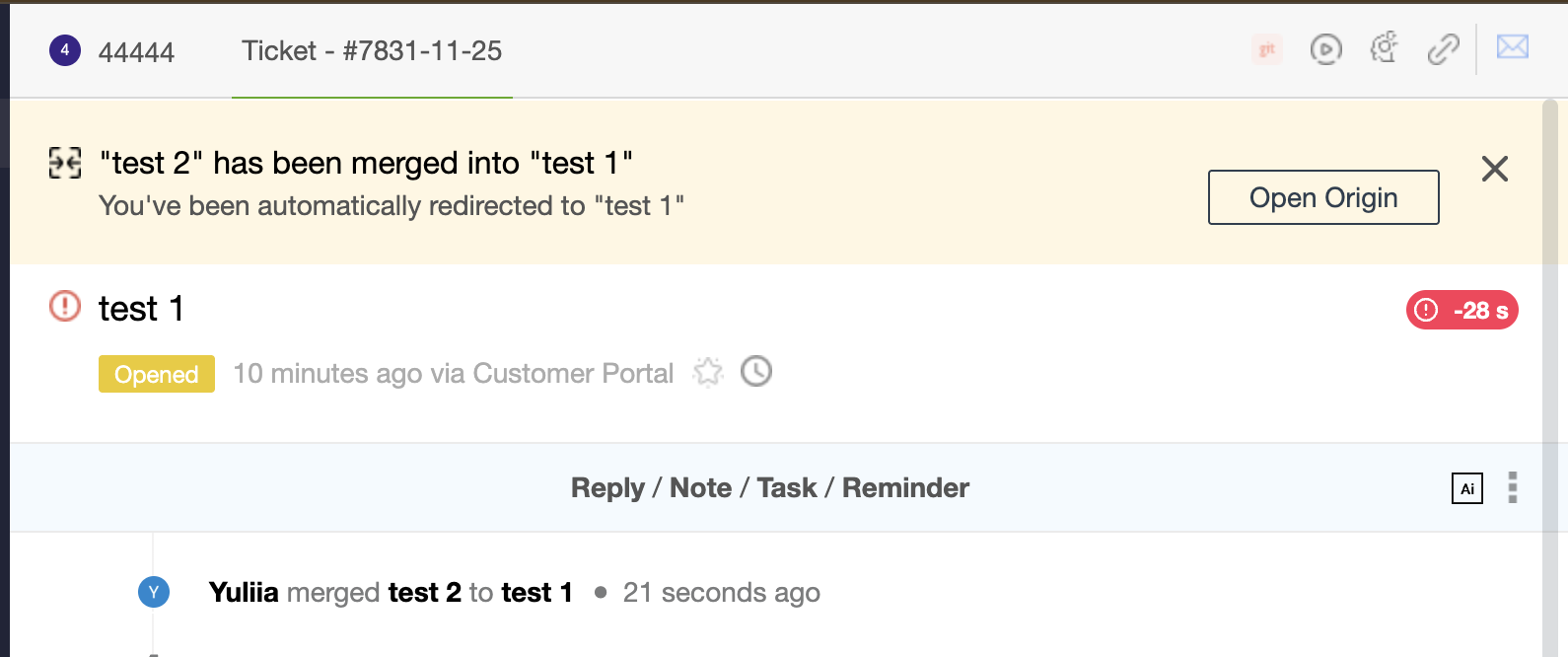Click the git integration icon
The height and width of the screenshot is (657, 1568).
pyautogui.click(x=1267, y=48)
